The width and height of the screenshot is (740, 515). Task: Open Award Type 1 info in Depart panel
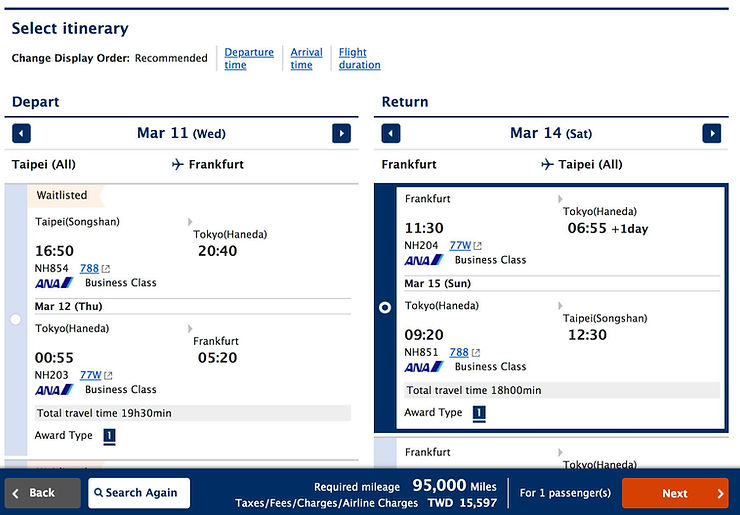click(x=109, y=436)
